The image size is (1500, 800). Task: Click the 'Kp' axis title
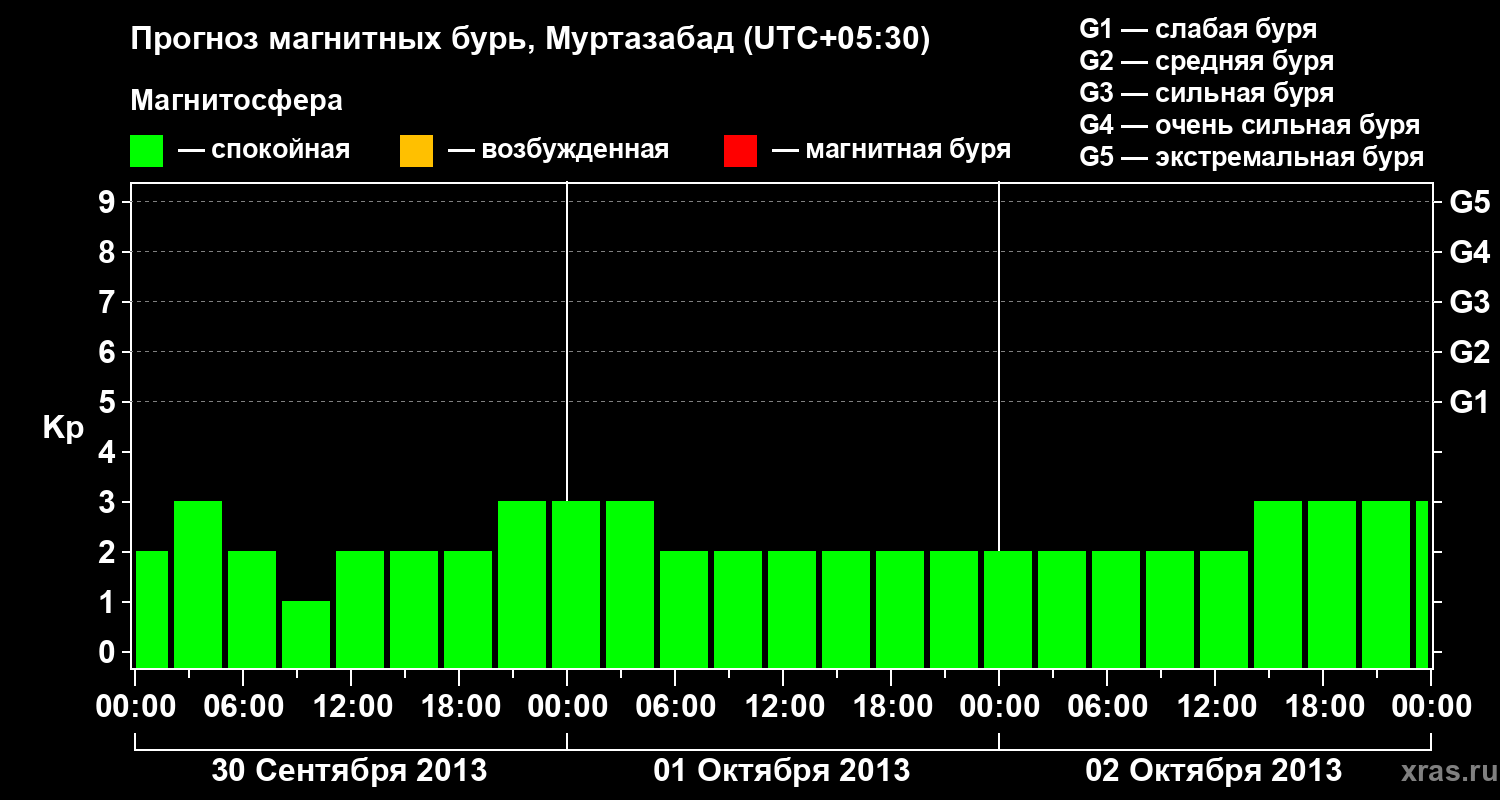click(x=63, y=428)
